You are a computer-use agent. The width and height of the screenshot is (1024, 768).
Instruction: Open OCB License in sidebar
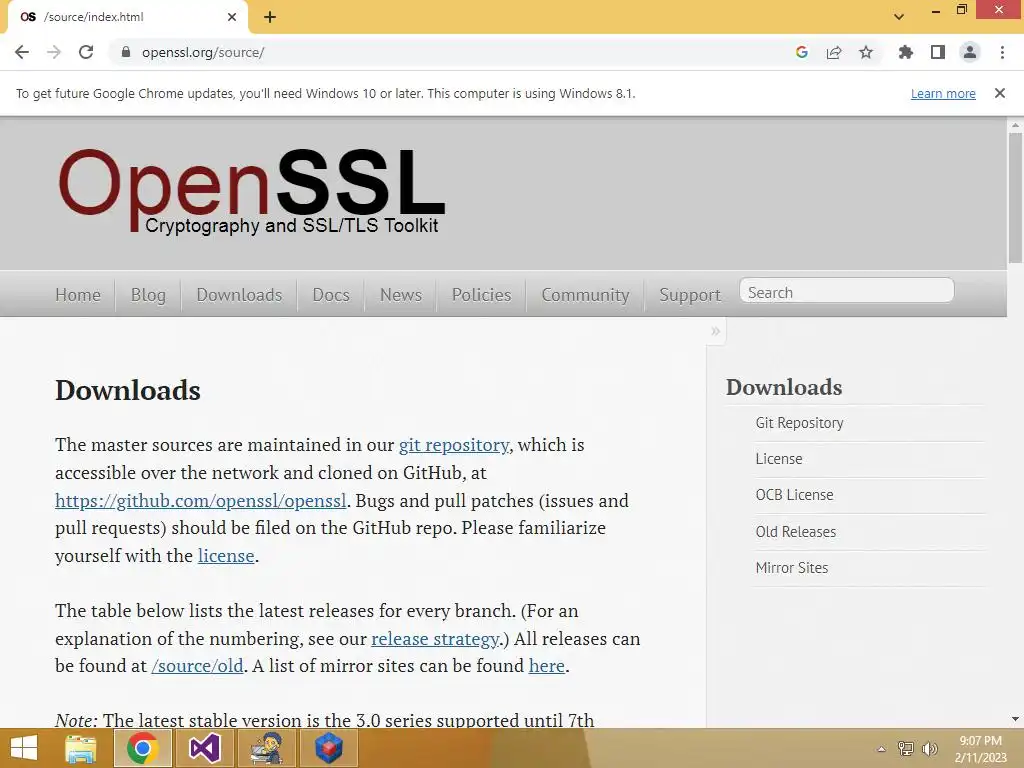(794, 495)
